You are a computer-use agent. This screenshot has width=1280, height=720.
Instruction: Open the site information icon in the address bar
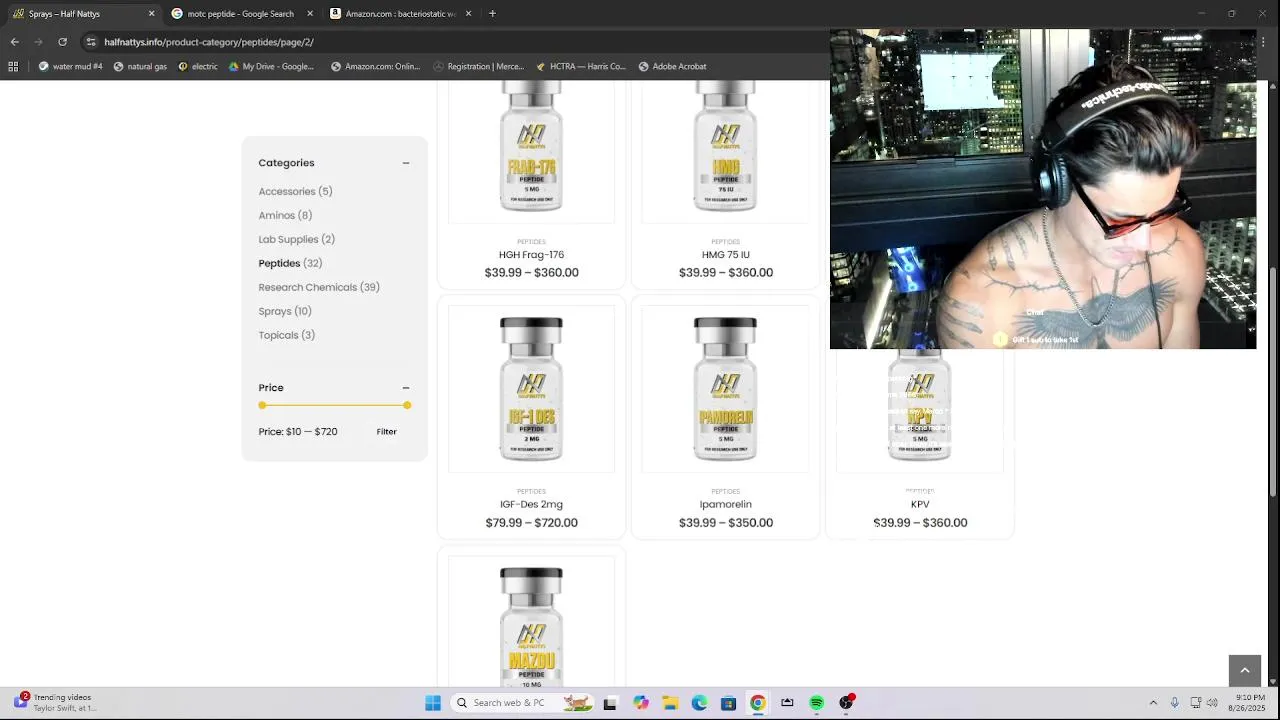(x=91, y=42)
